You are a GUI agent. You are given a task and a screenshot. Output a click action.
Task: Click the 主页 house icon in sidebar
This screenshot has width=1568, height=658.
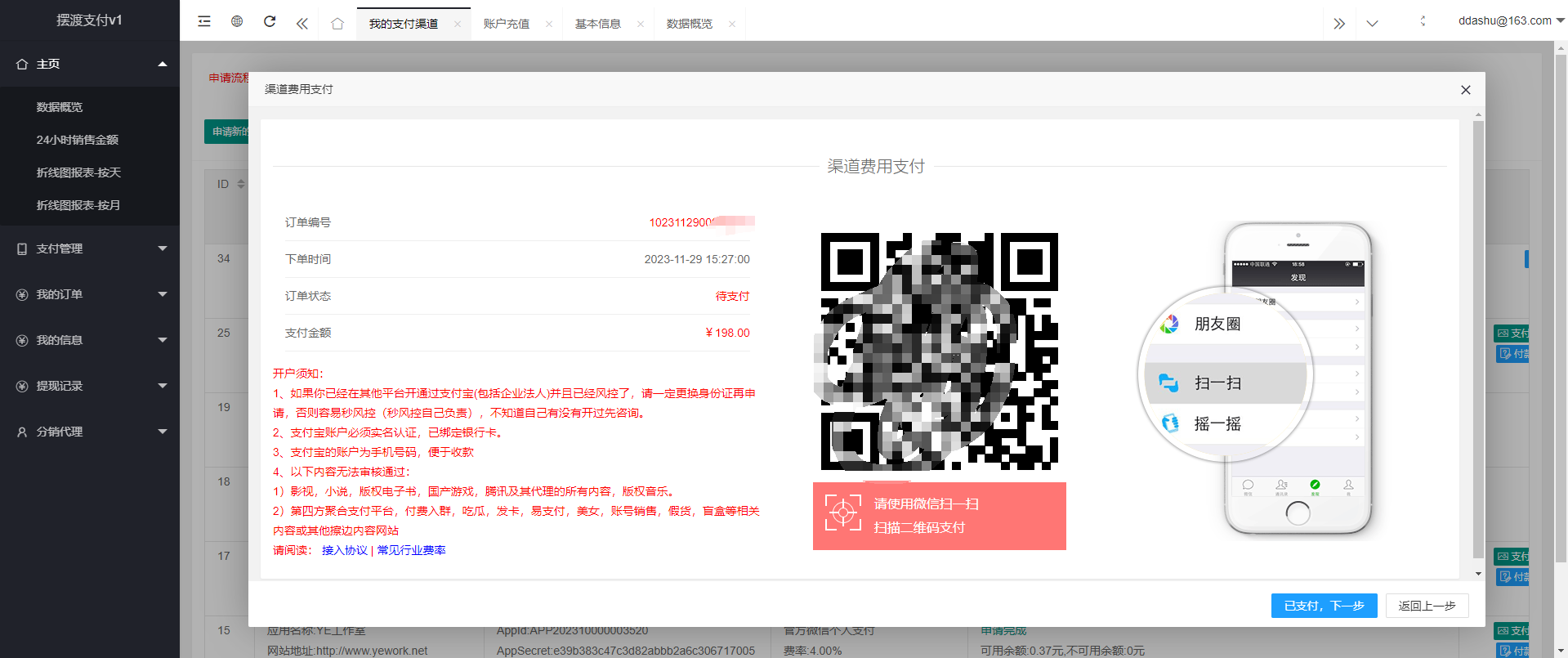(x=22, y=64)
